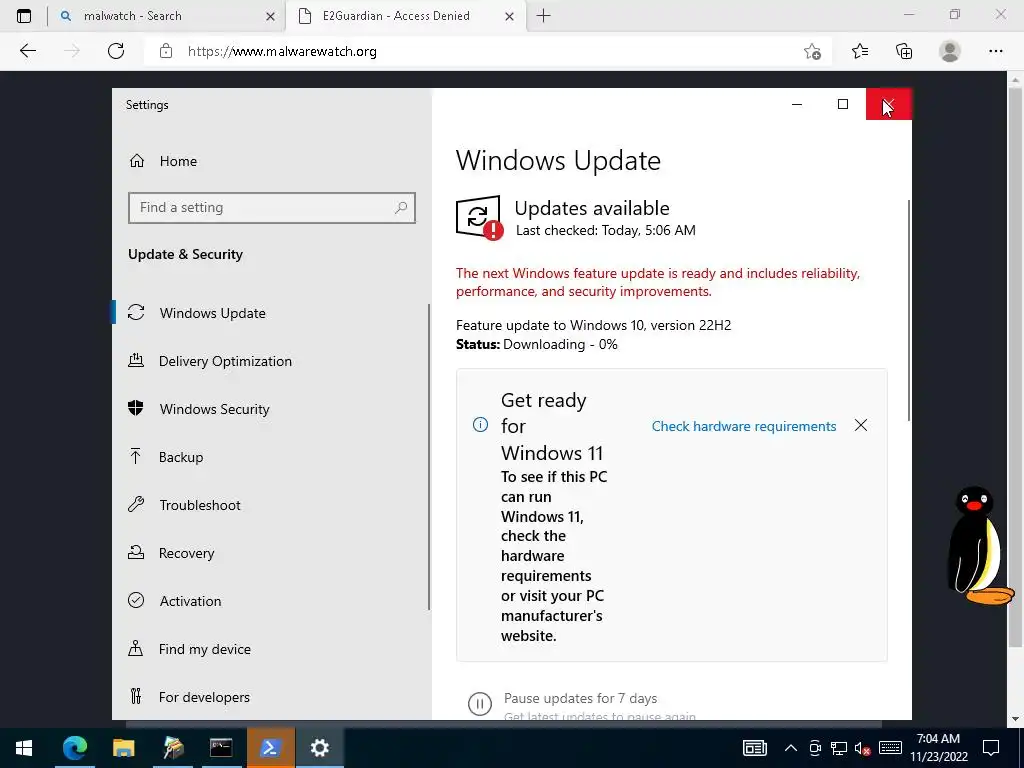Open Delivery Optimization settings
The width and height of the screenshot is (1024, 768).
point(225,361)
